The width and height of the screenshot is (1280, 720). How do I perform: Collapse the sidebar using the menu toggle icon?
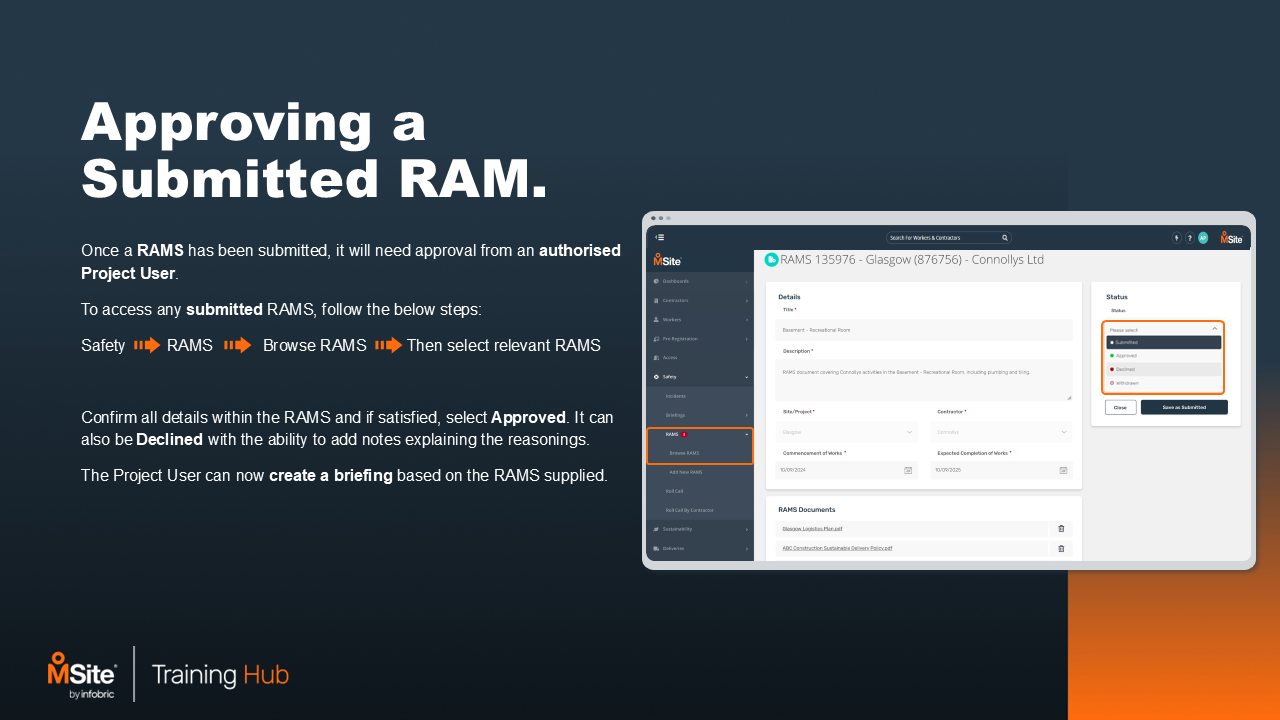[660, 238]
